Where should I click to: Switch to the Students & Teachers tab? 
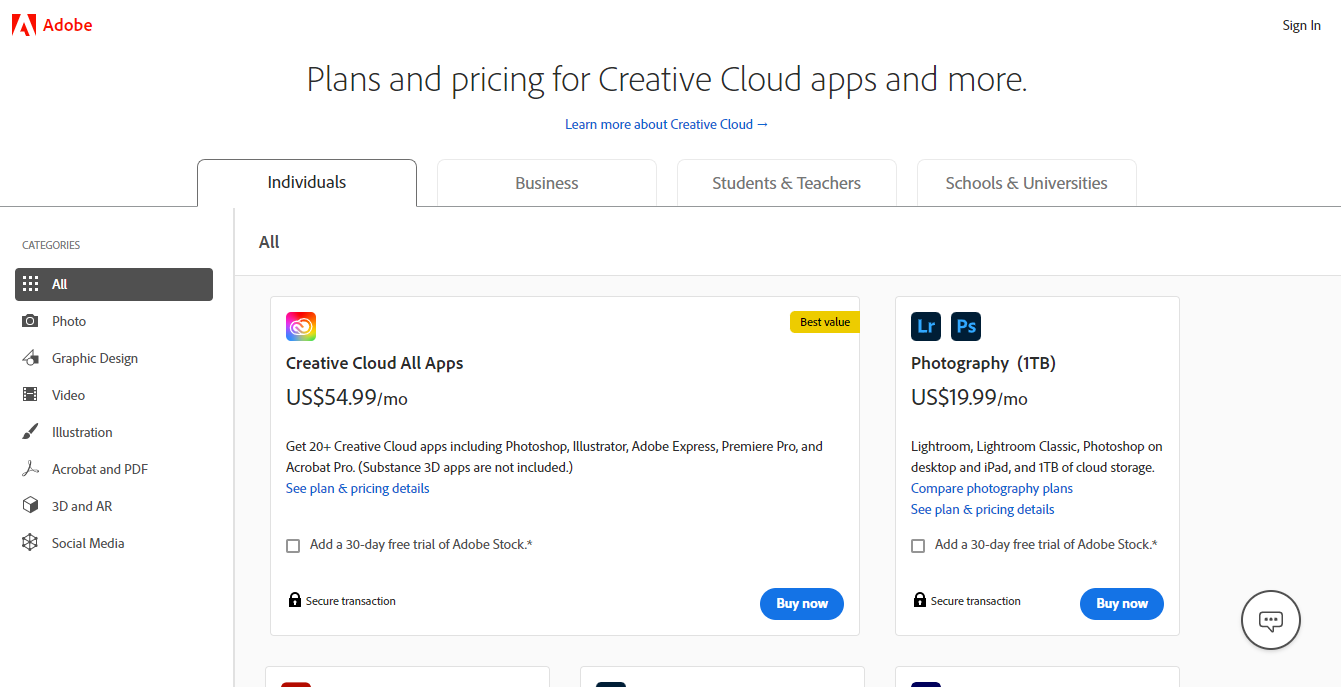pyautogui.click(x=786, y=183)
